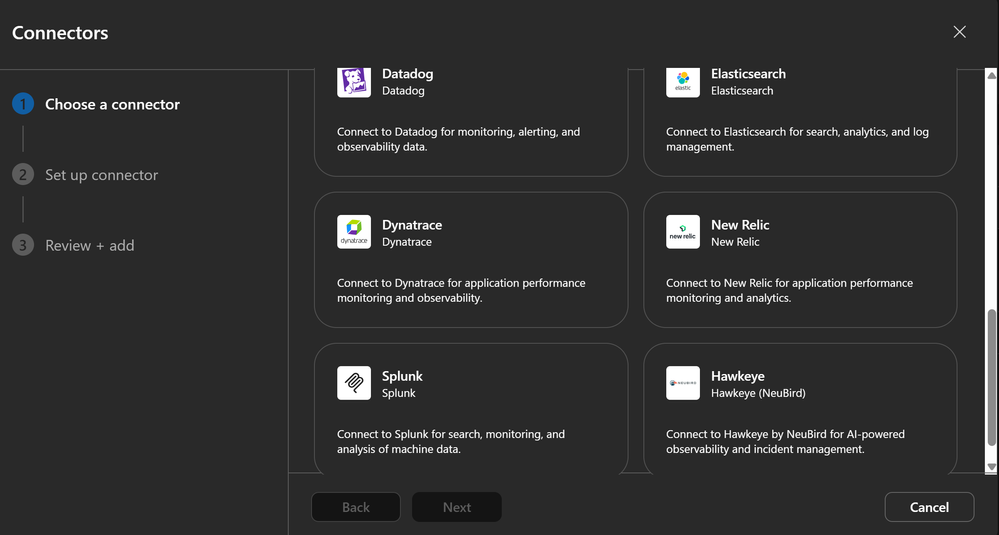The width and height of the screenshot is (999, 535).
Task: Go to Set up connector step
Action: tap(101, 175)
